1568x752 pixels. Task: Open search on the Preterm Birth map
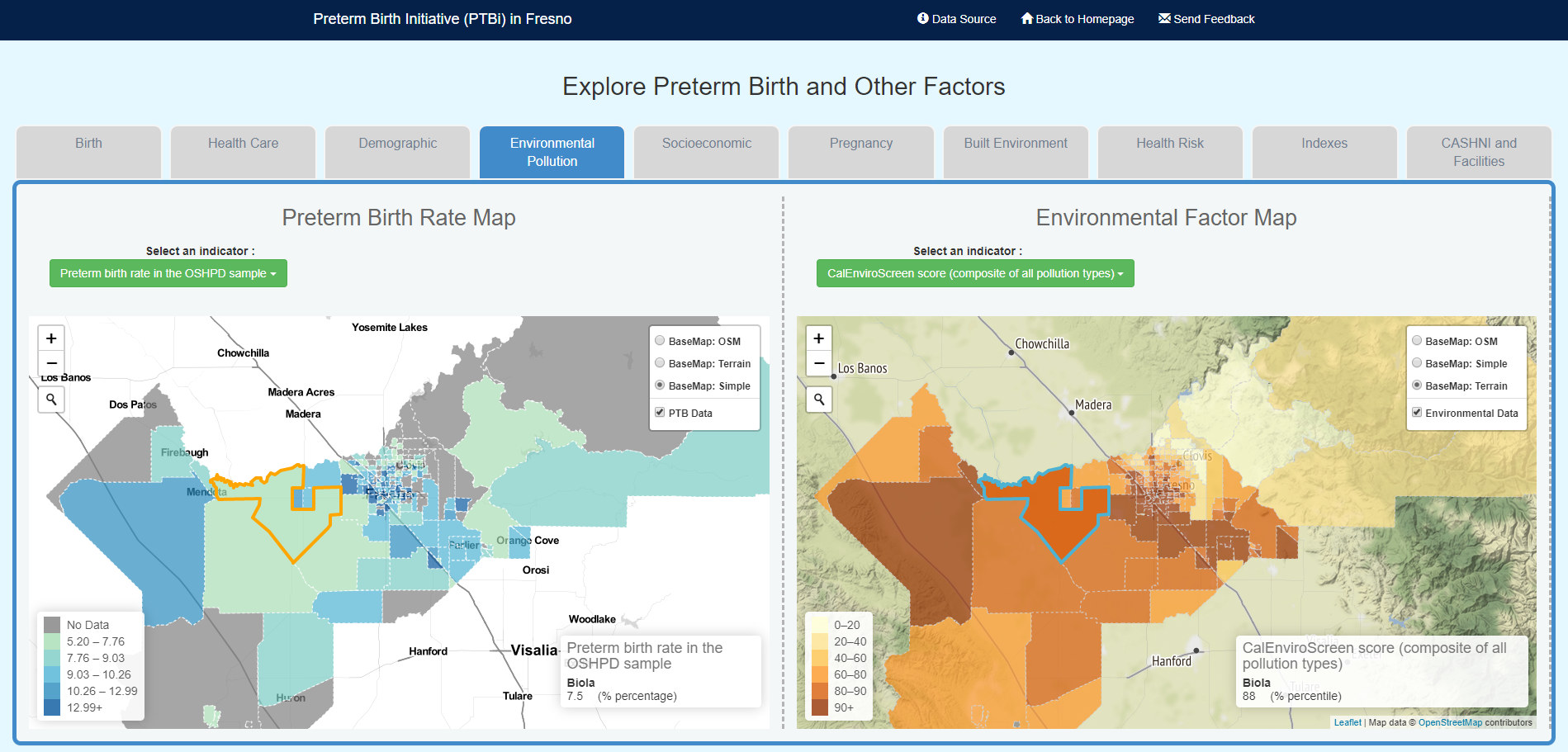pos(51,400)
